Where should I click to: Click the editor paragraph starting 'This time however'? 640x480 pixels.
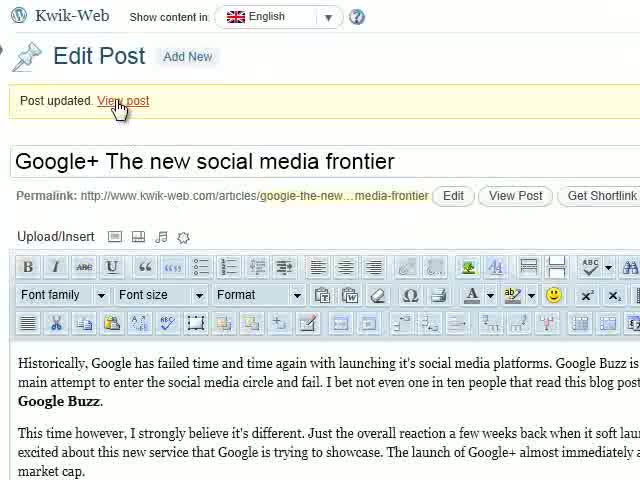(329, 452)
